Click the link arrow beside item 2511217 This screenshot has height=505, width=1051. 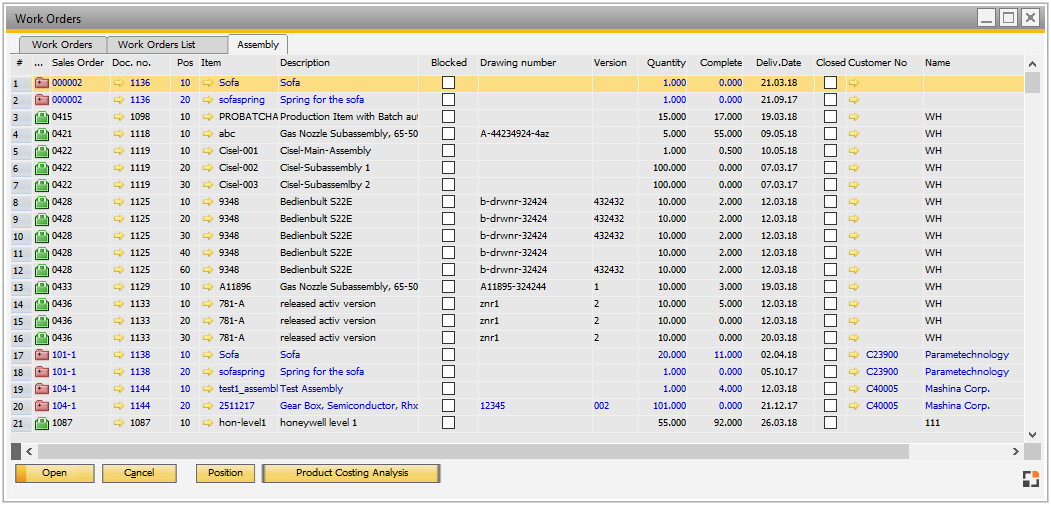tap(208, 406)
